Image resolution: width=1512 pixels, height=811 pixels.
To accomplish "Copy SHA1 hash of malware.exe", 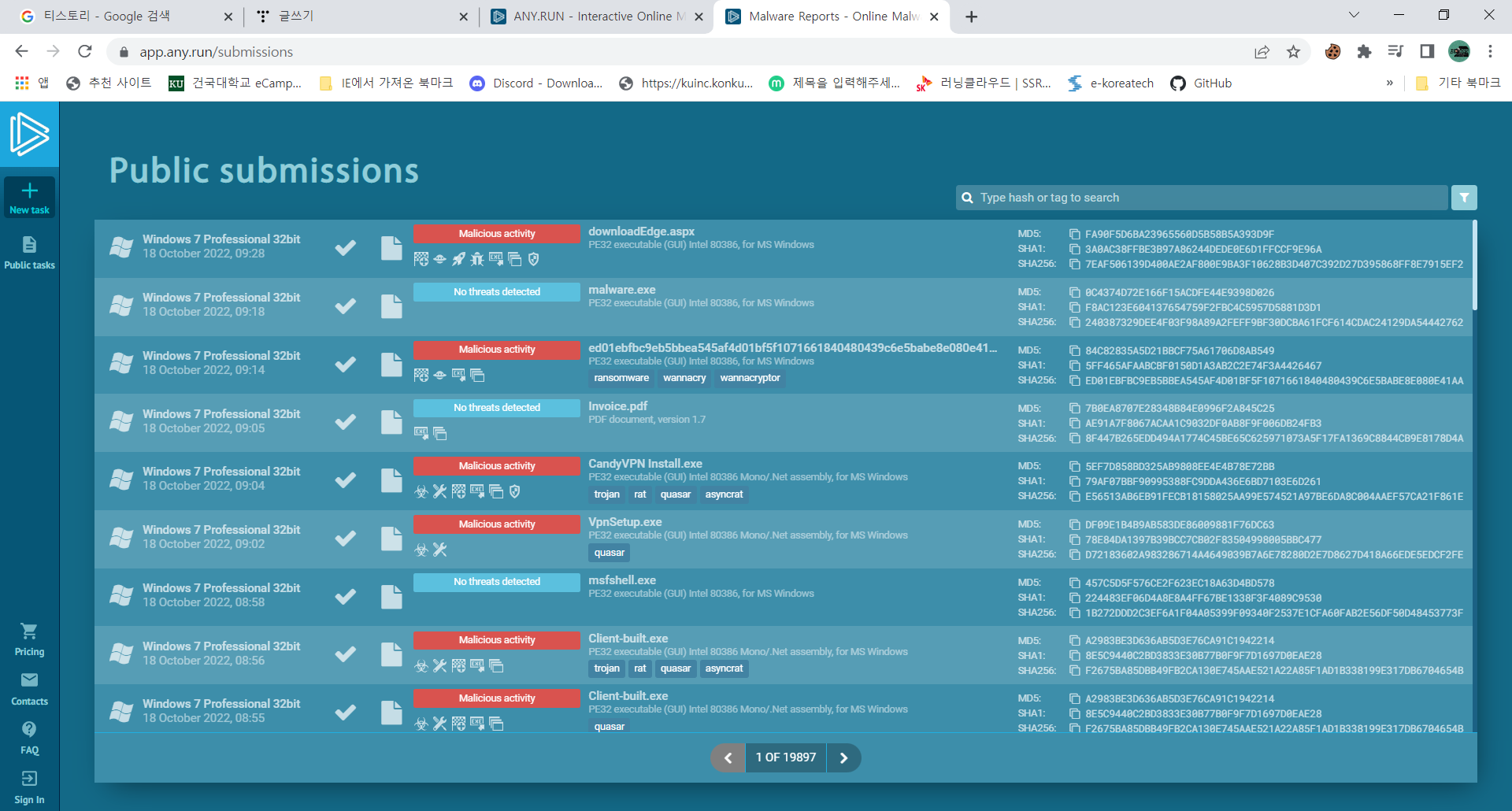I will click(x=1074, y=307).
